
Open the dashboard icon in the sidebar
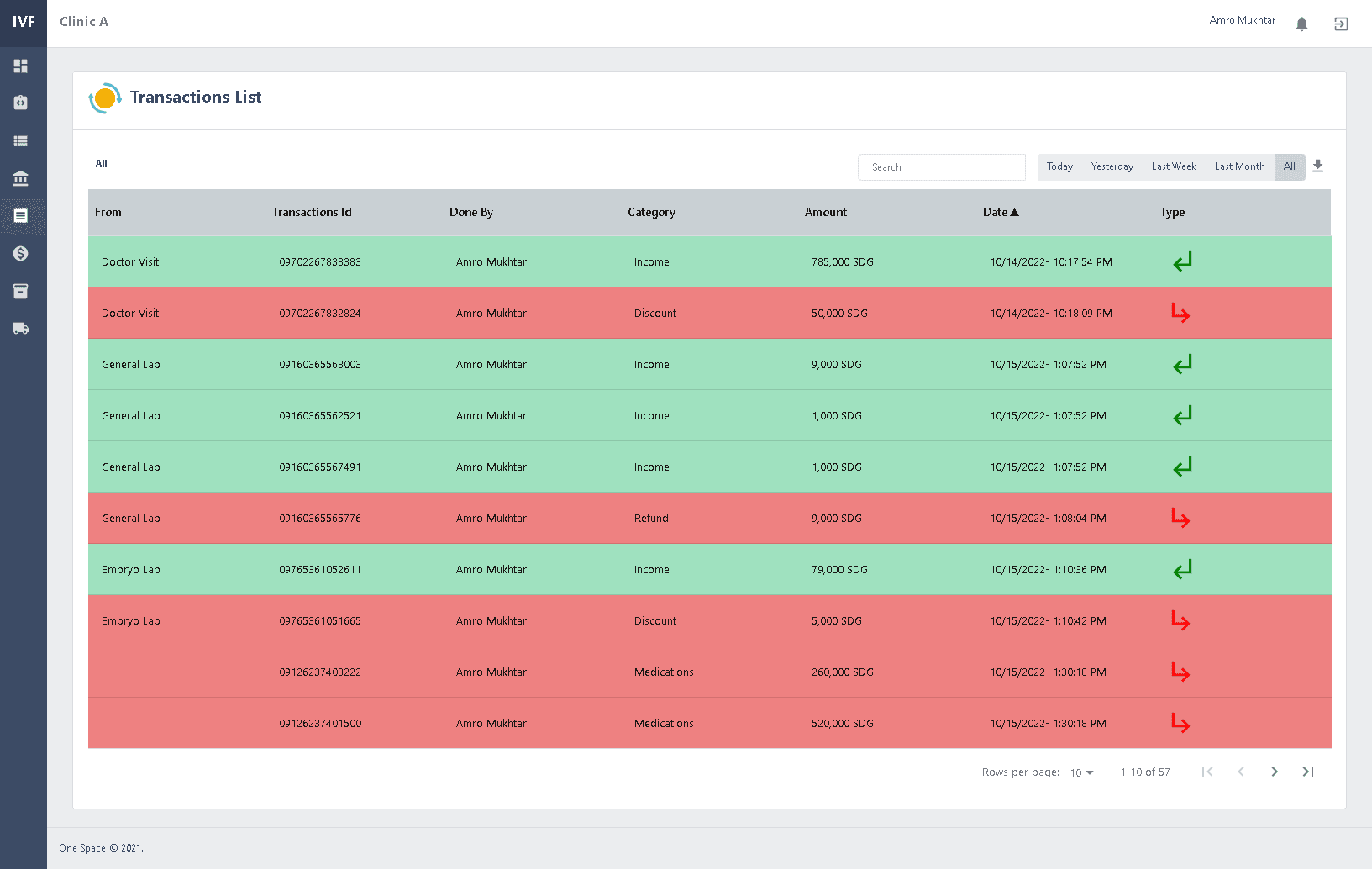(22, 66)
